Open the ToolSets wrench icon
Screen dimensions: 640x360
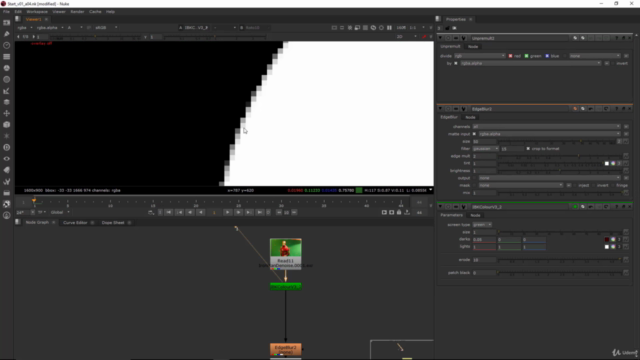click(x=7, y=181)
